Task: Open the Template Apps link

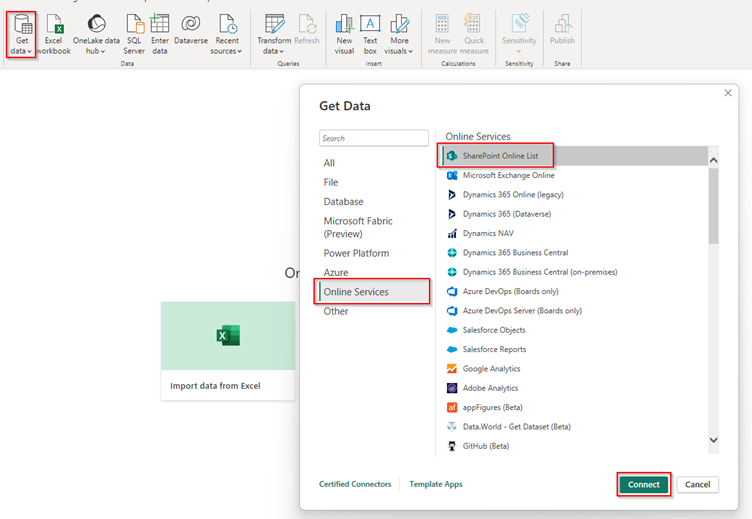Action: click(x=436, y=484)
